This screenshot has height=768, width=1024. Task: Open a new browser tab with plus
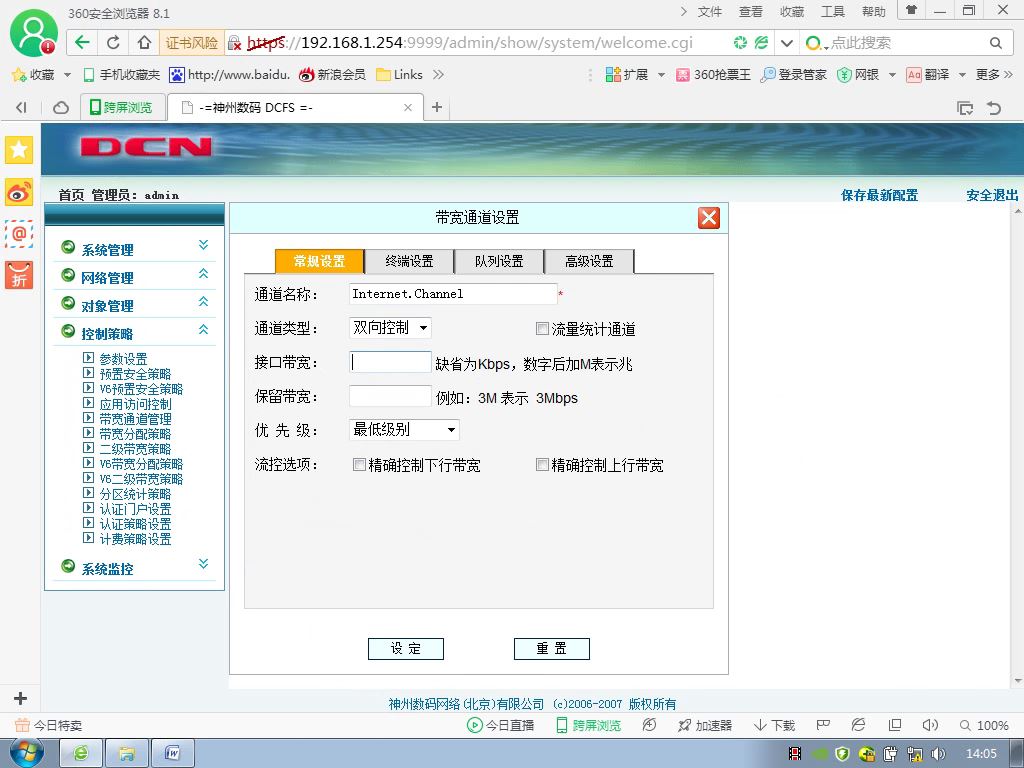[x=437, y=107]
